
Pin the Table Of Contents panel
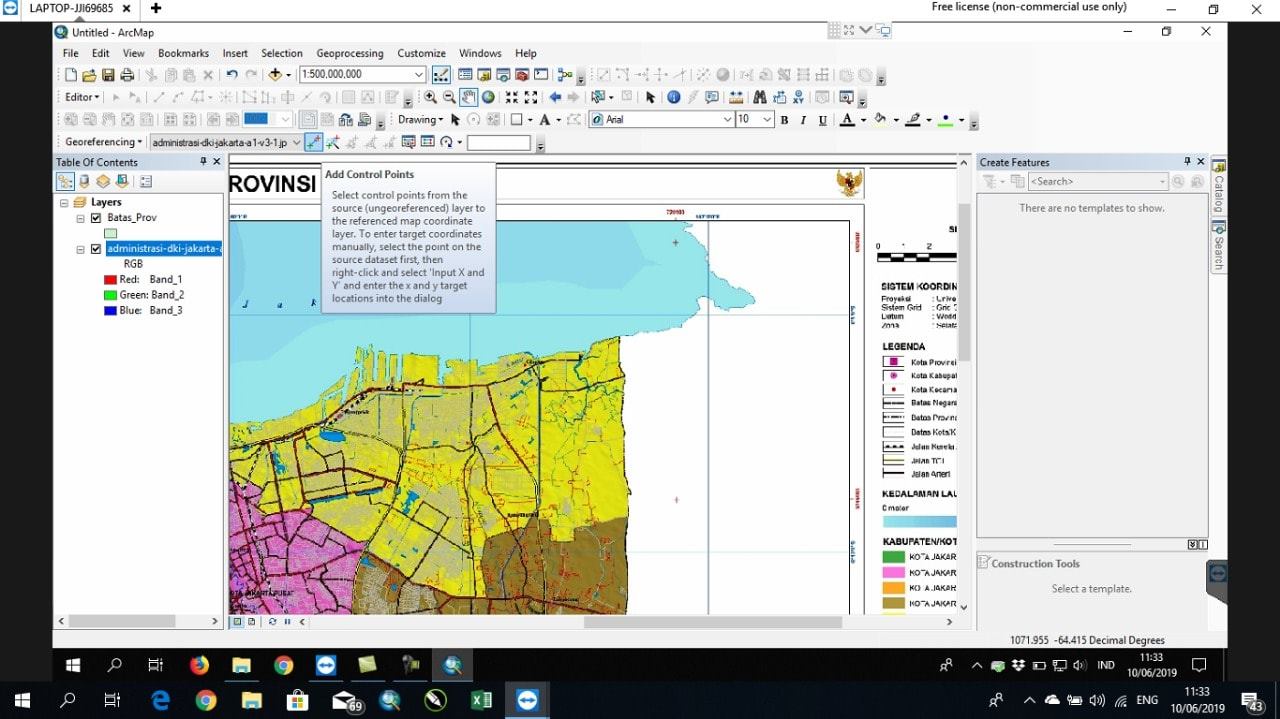203,161
